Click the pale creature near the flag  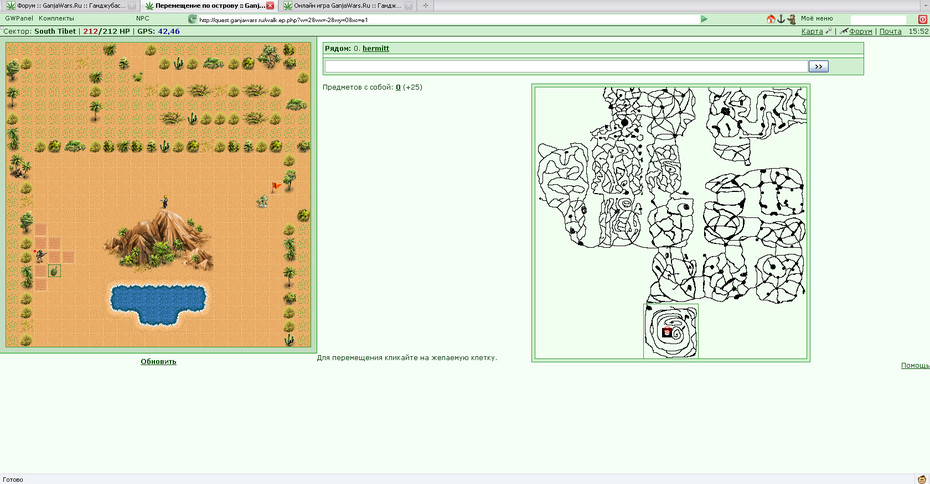point(262,202)
